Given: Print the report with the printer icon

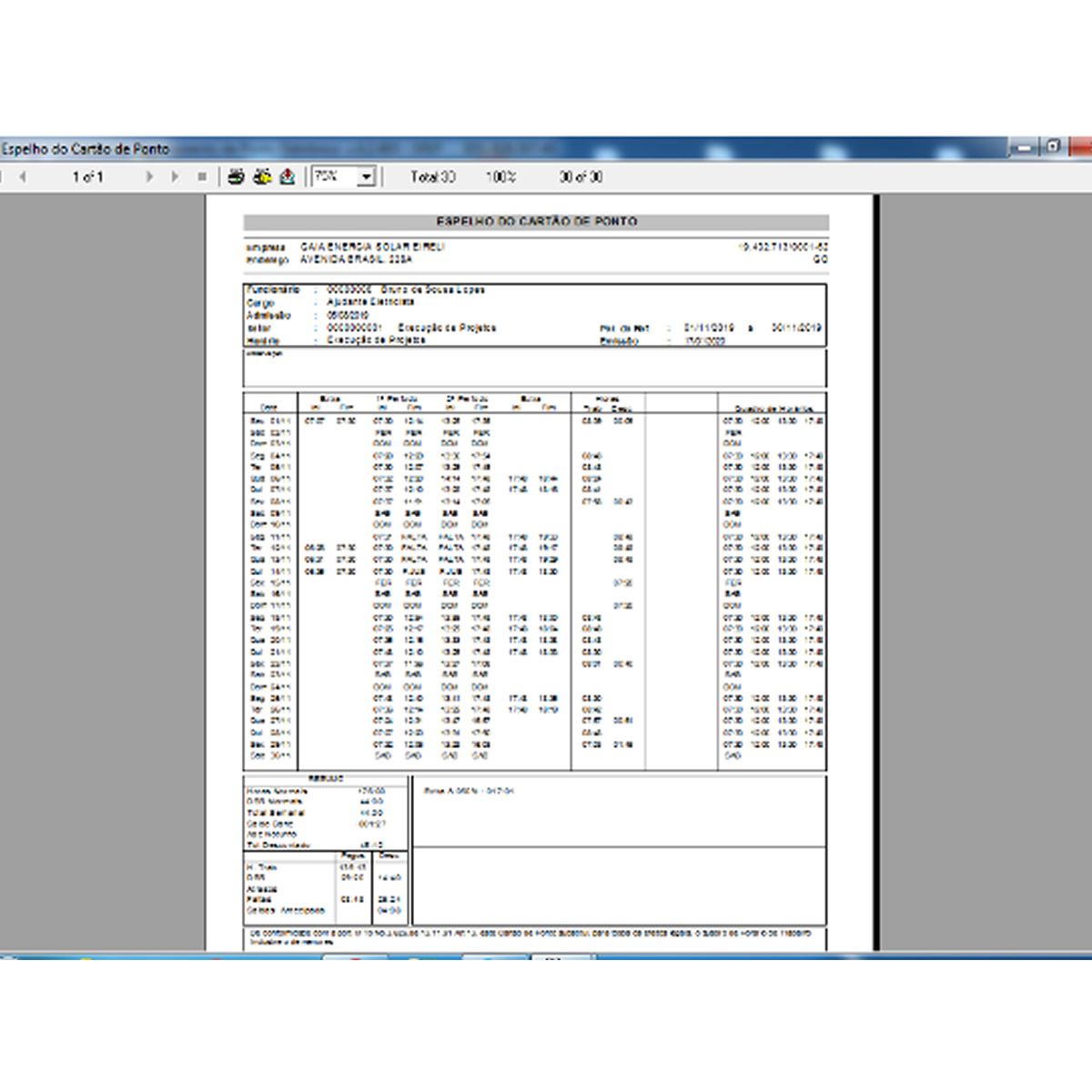Looking at the screenshot, I should coord(236,177).
